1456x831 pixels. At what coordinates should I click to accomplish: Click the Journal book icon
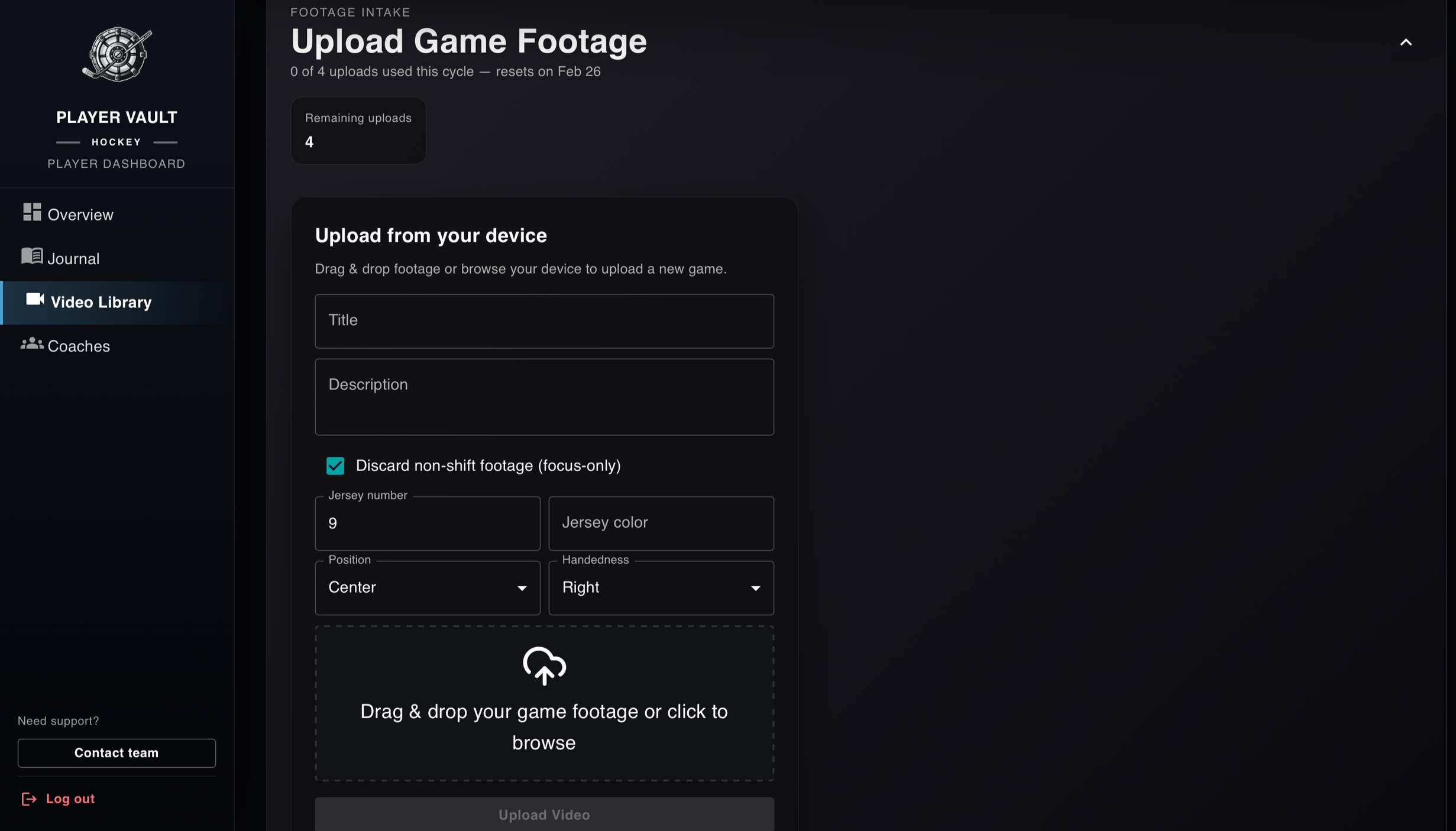pos(32,256)
